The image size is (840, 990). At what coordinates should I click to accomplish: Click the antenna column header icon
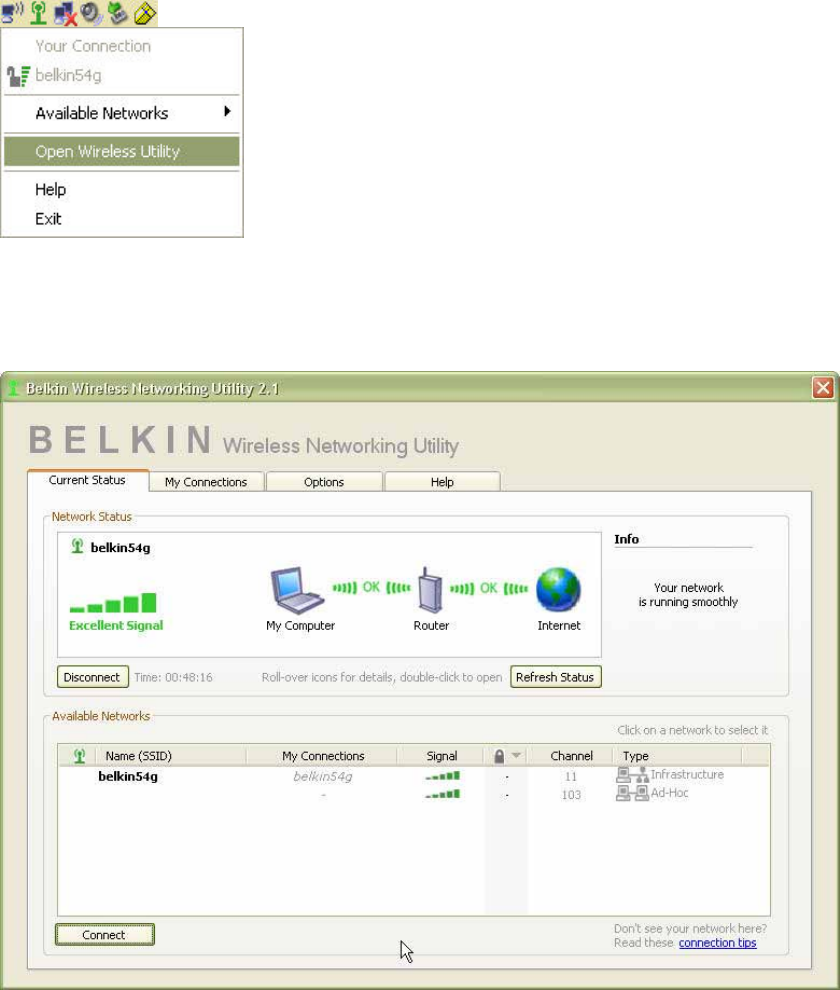click(79, 756)
